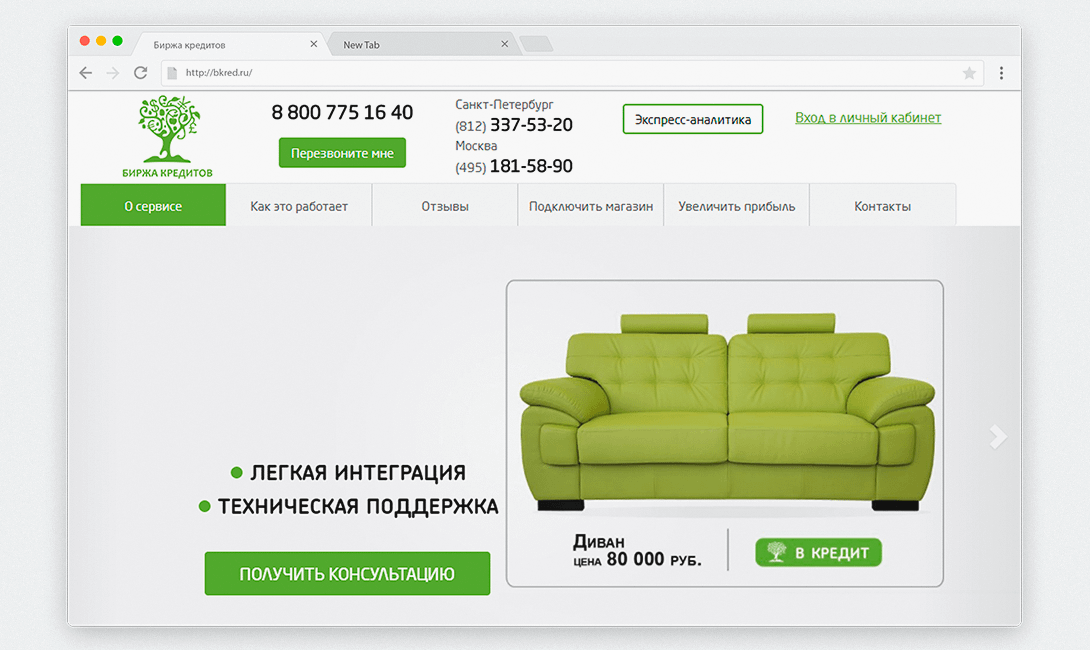Click the browser forward arrow
1090x650 pixels.
tap(113, 73)
